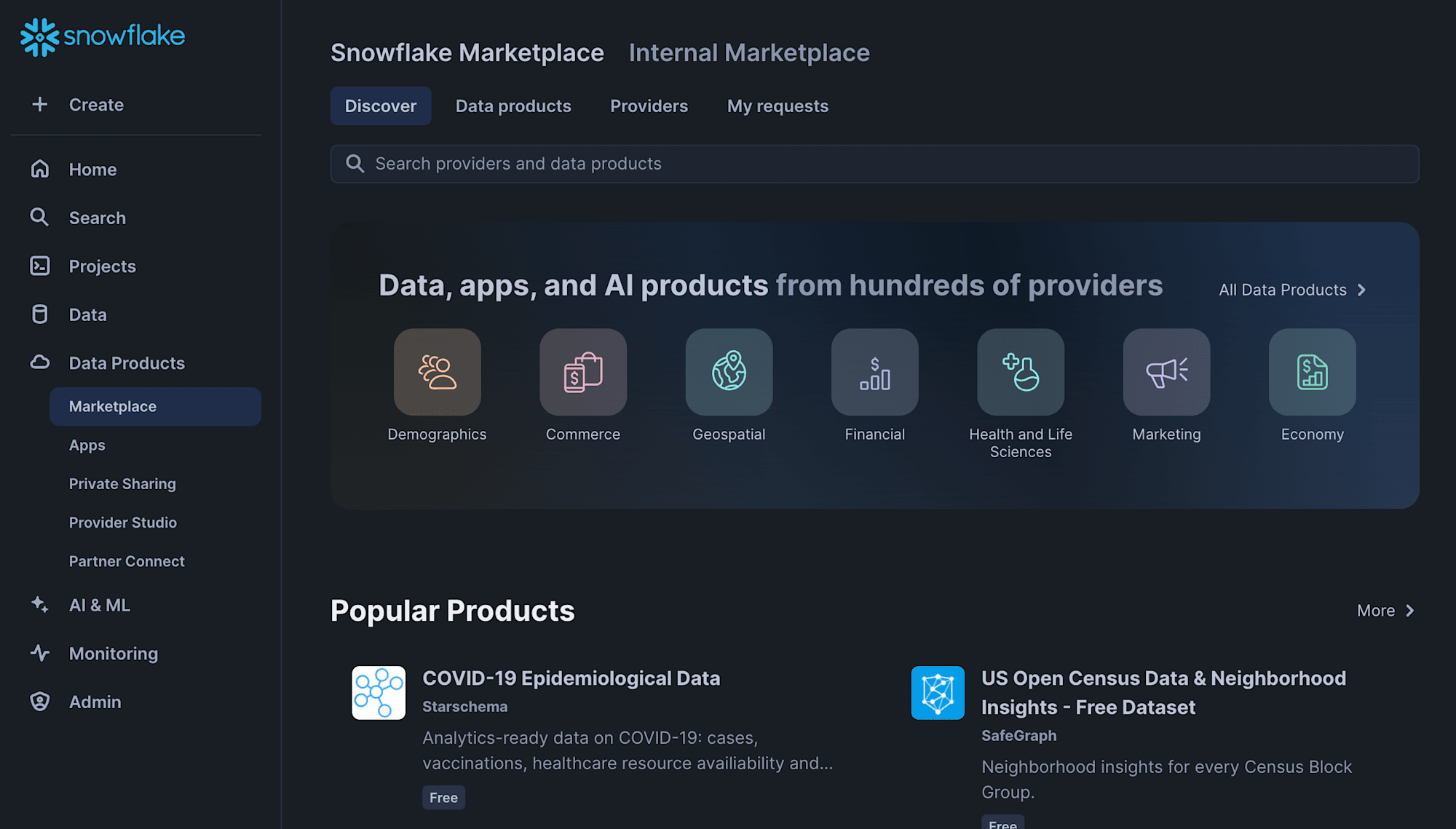
Task: Click the Providers menu item
Action: pos(649,105)
